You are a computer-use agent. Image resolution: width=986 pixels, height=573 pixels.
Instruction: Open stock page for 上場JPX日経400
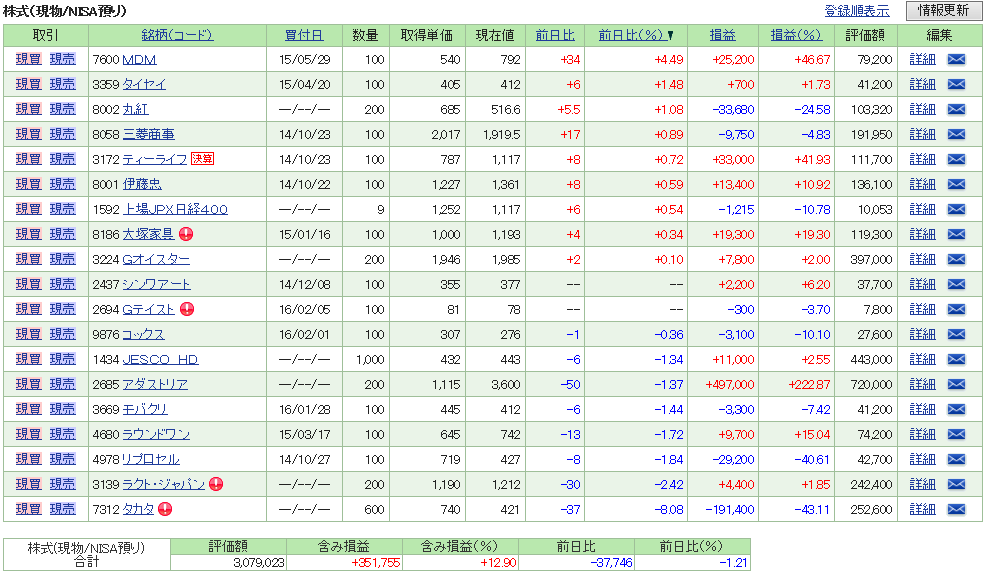point(175,209)
